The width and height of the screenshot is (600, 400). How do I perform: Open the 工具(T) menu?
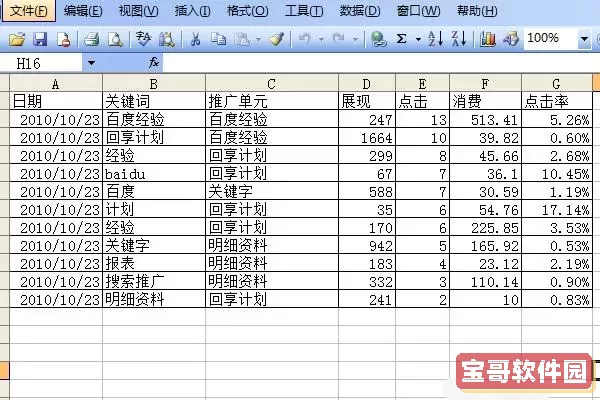click(x=304, y=11)
